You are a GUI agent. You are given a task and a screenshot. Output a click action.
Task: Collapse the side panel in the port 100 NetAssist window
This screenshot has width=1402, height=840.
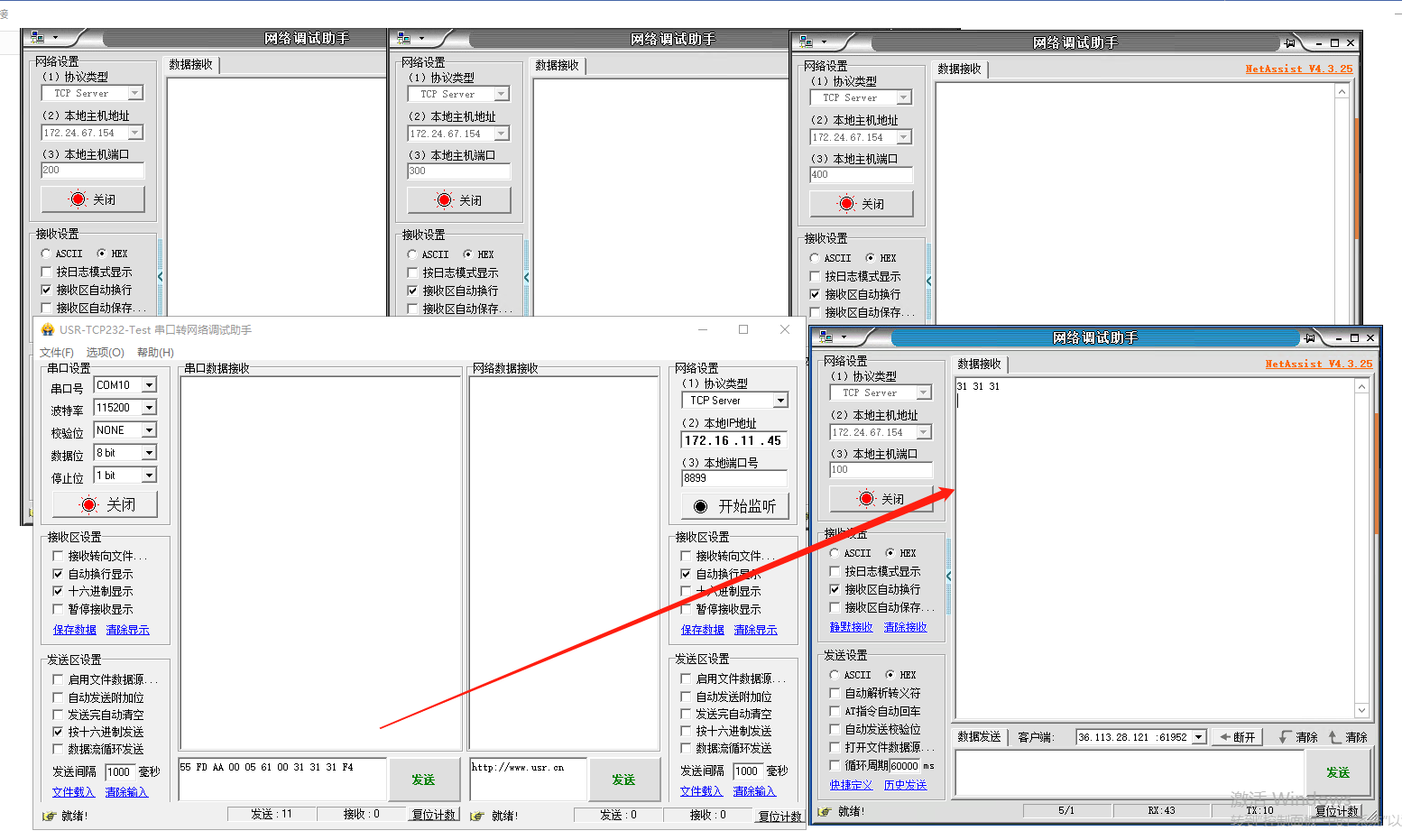[948, 576]
